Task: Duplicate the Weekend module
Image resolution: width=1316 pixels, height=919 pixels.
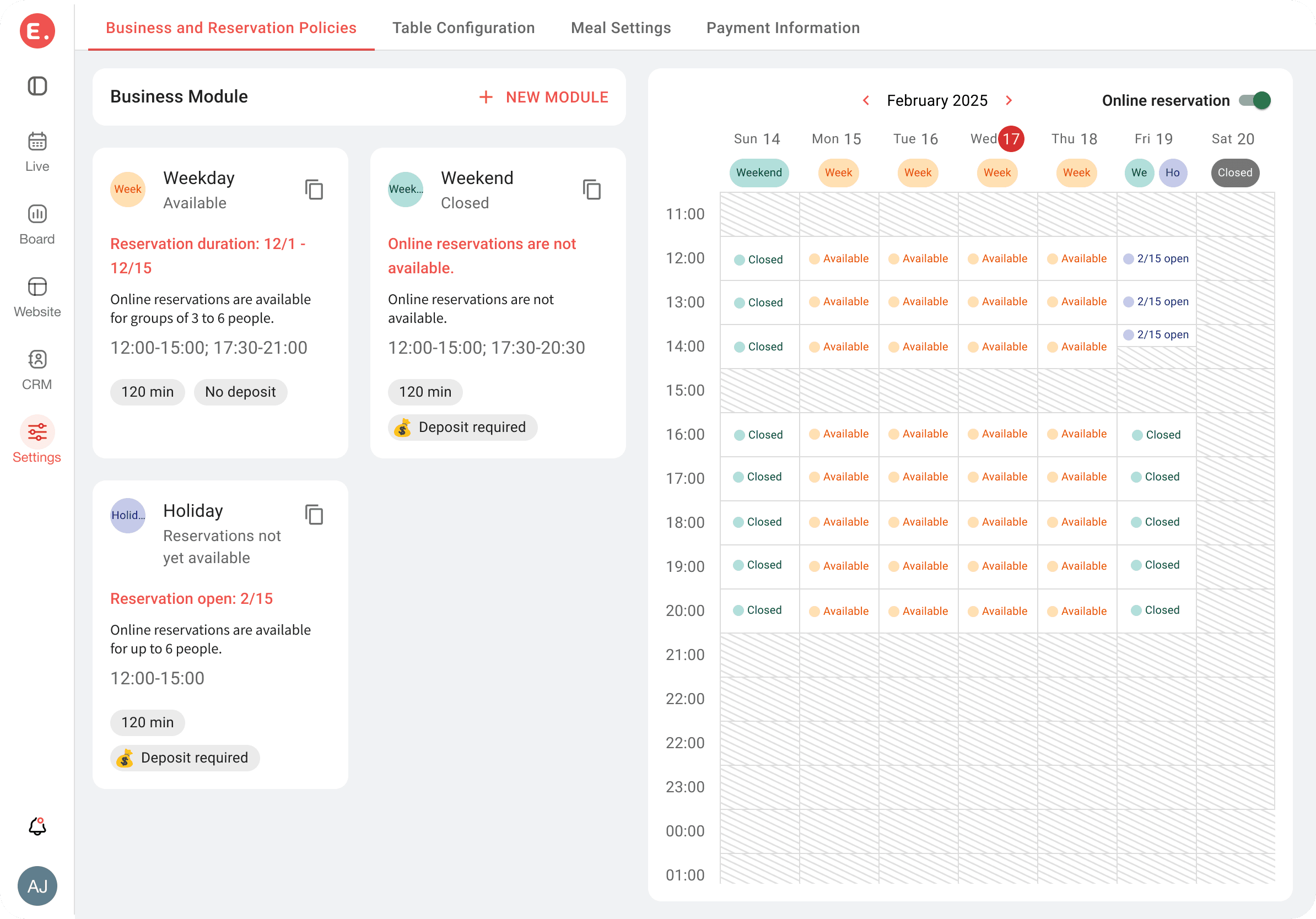Action: [591, 189]
